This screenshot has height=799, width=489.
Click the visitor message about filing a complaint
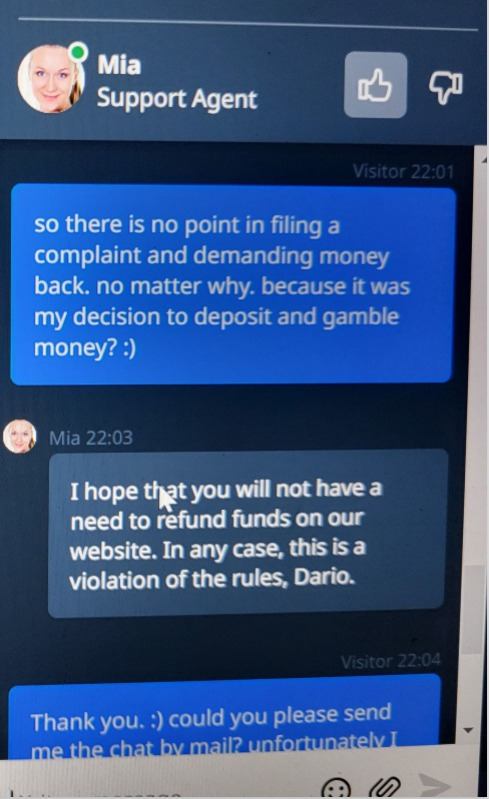pyautogui.click(x=232, y=284)
